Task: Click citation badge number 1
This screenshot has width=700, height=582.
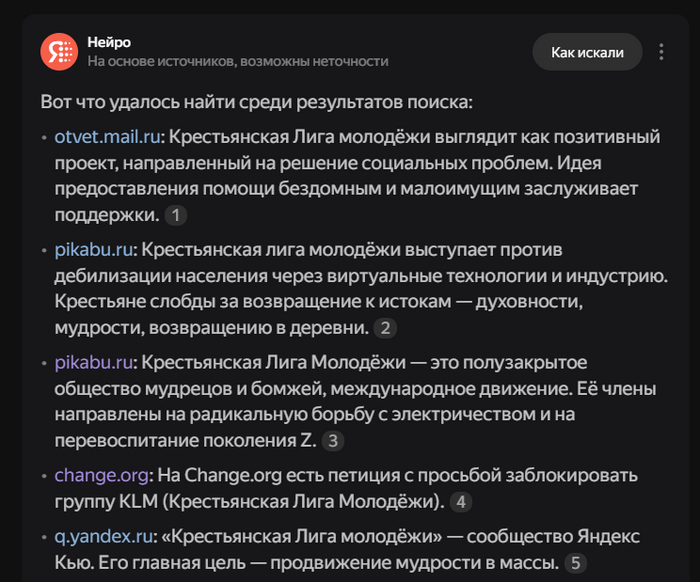Action: point(176,215)
